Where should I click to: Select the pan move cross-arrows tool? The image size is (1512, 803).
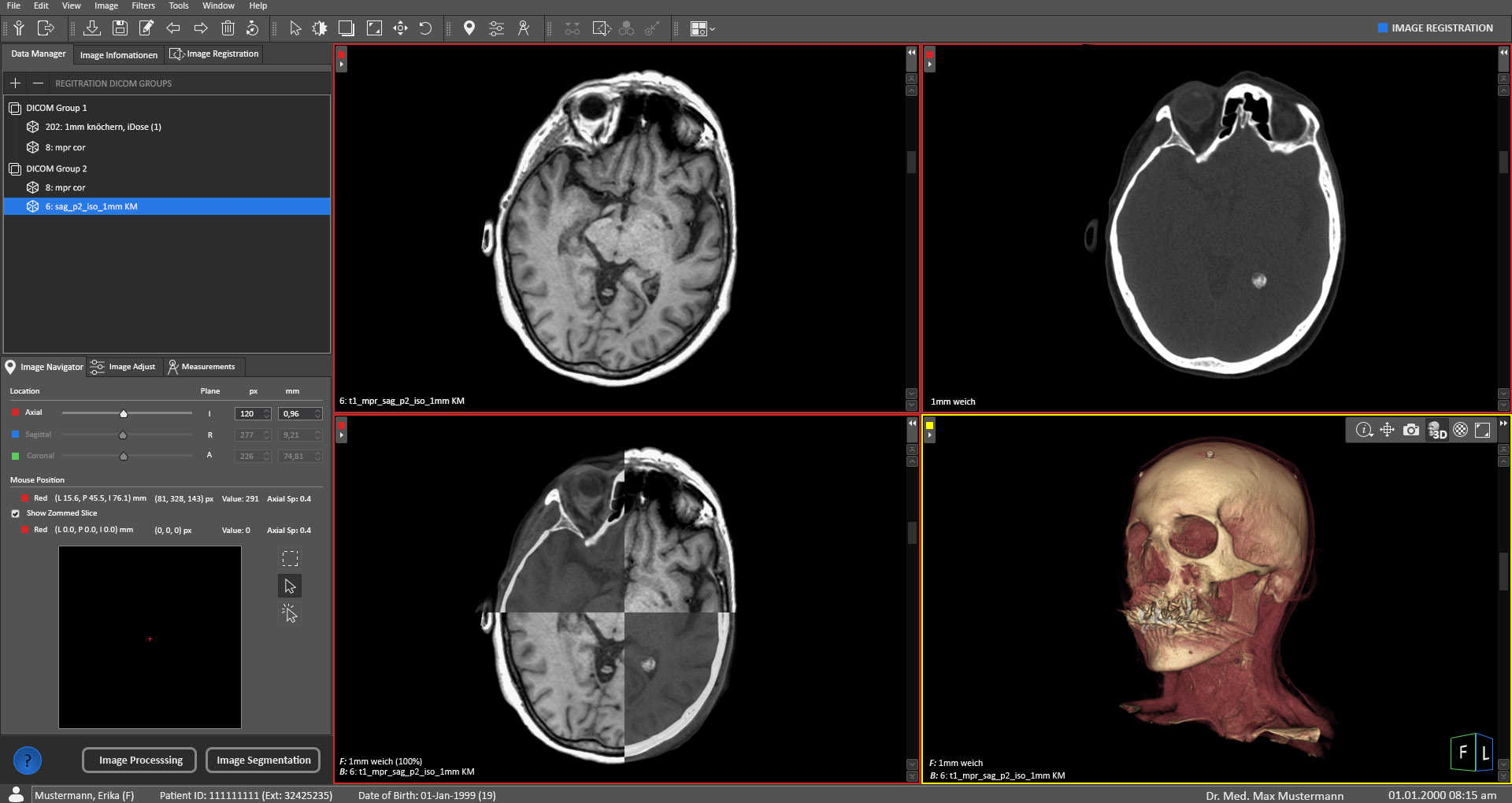point(400,28)
